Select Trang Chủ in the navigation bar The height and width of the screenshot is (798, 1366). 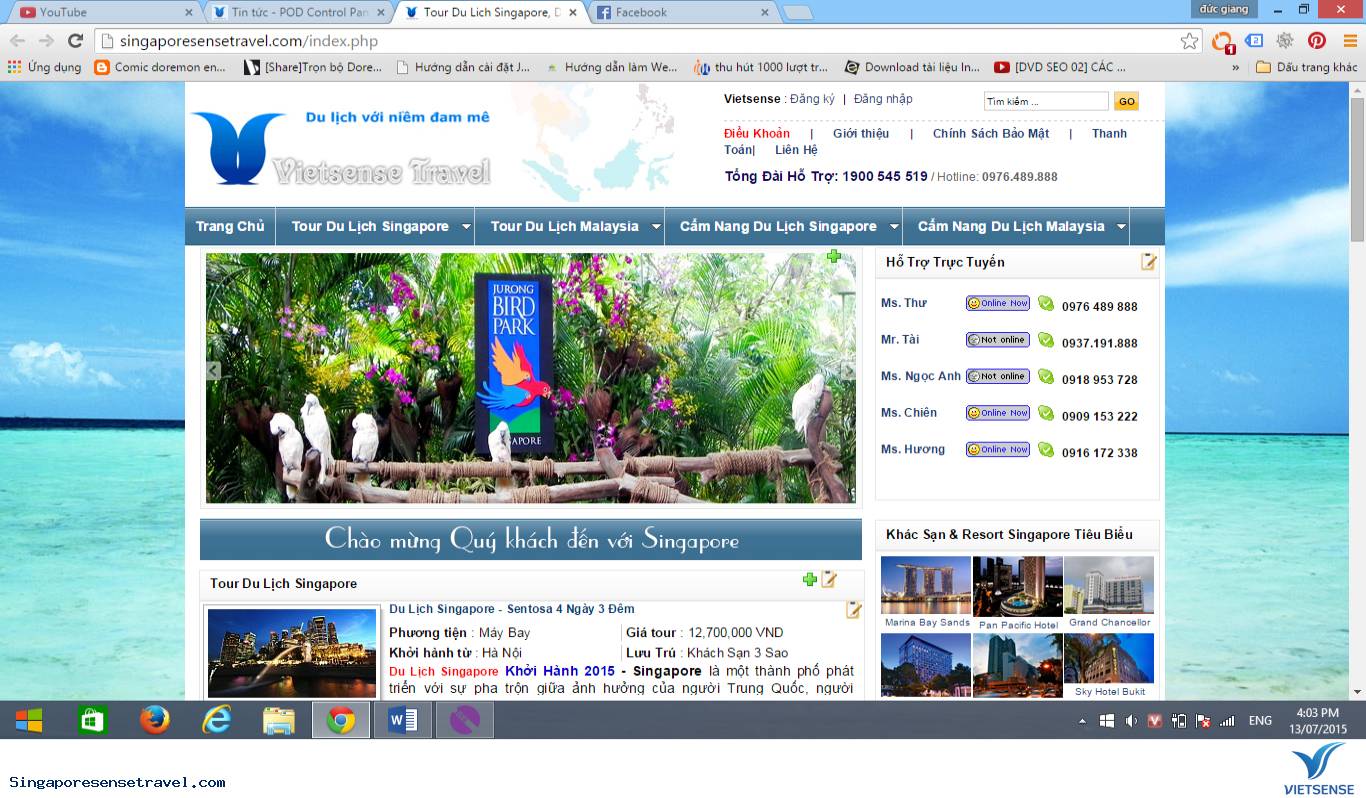[229, 226]
